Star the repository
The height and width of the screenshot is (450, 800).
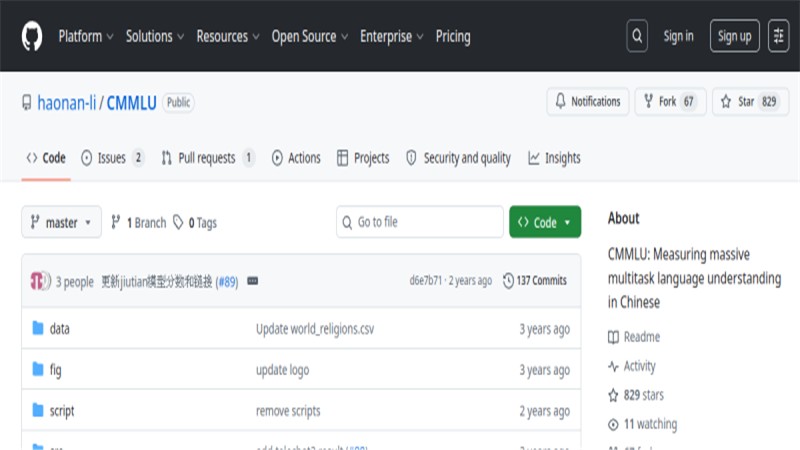click(x=750, y=102)
